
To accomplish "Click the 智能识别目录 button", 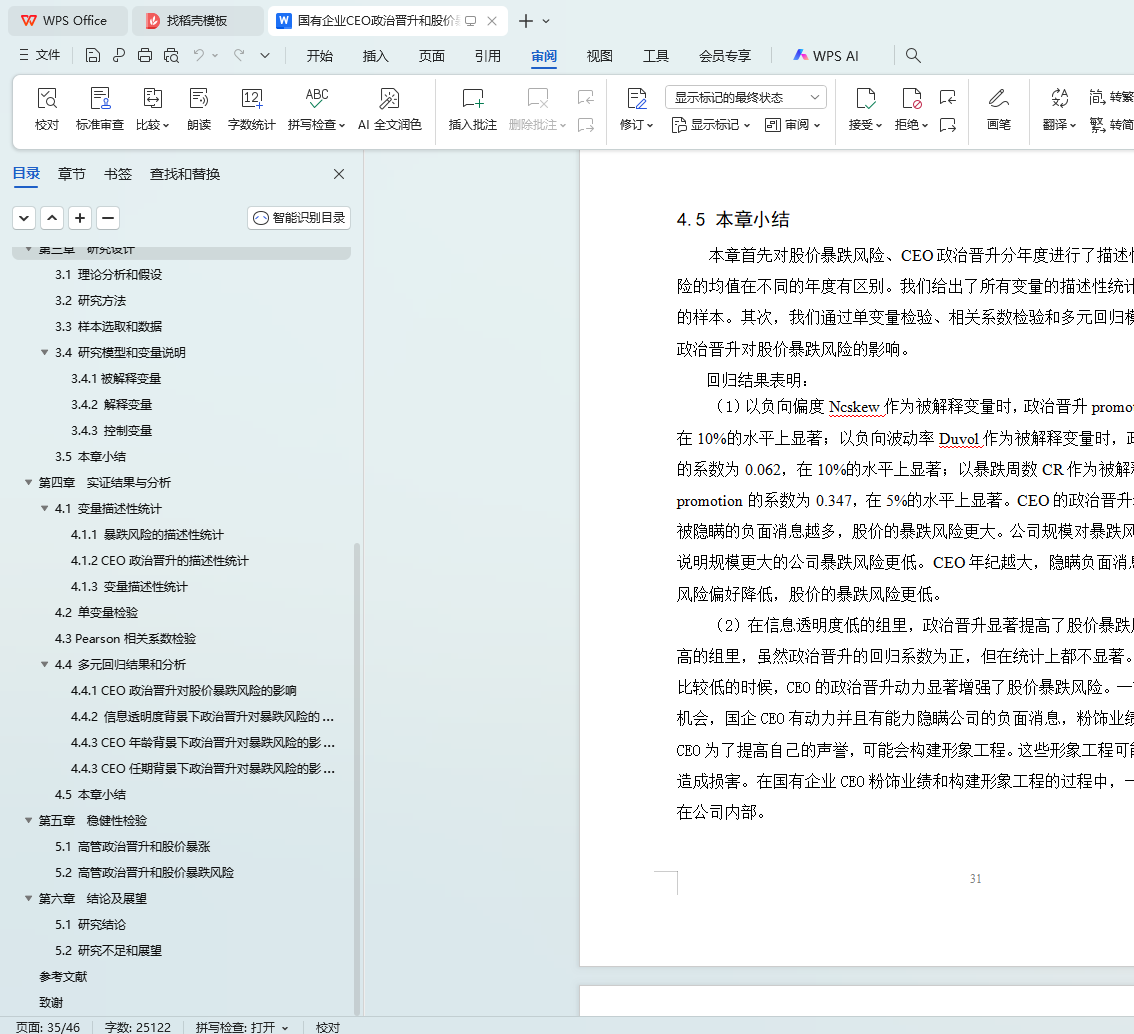I will tap(299, 218).
